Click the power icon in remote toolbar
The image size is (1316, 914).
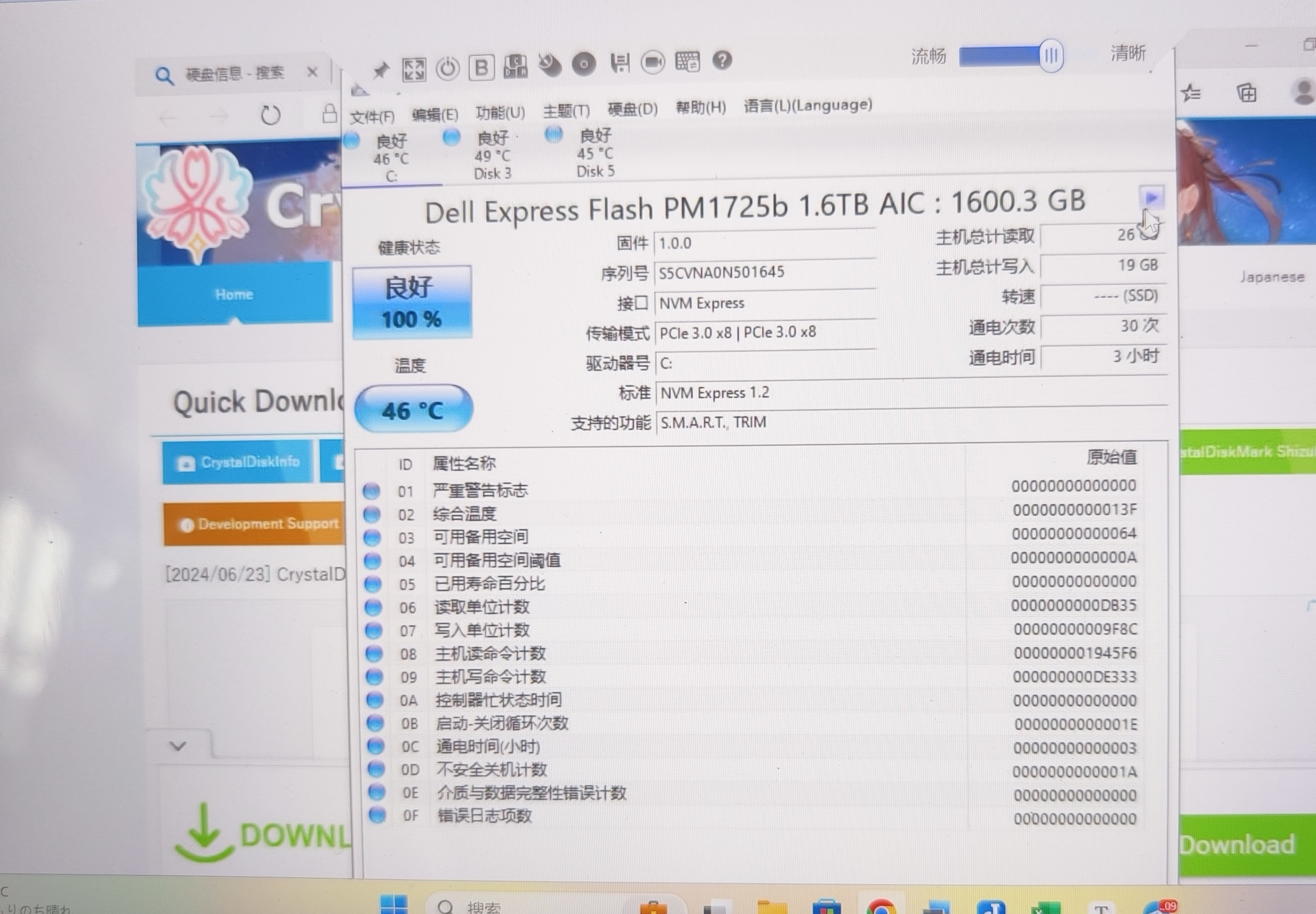coord(447,68)
